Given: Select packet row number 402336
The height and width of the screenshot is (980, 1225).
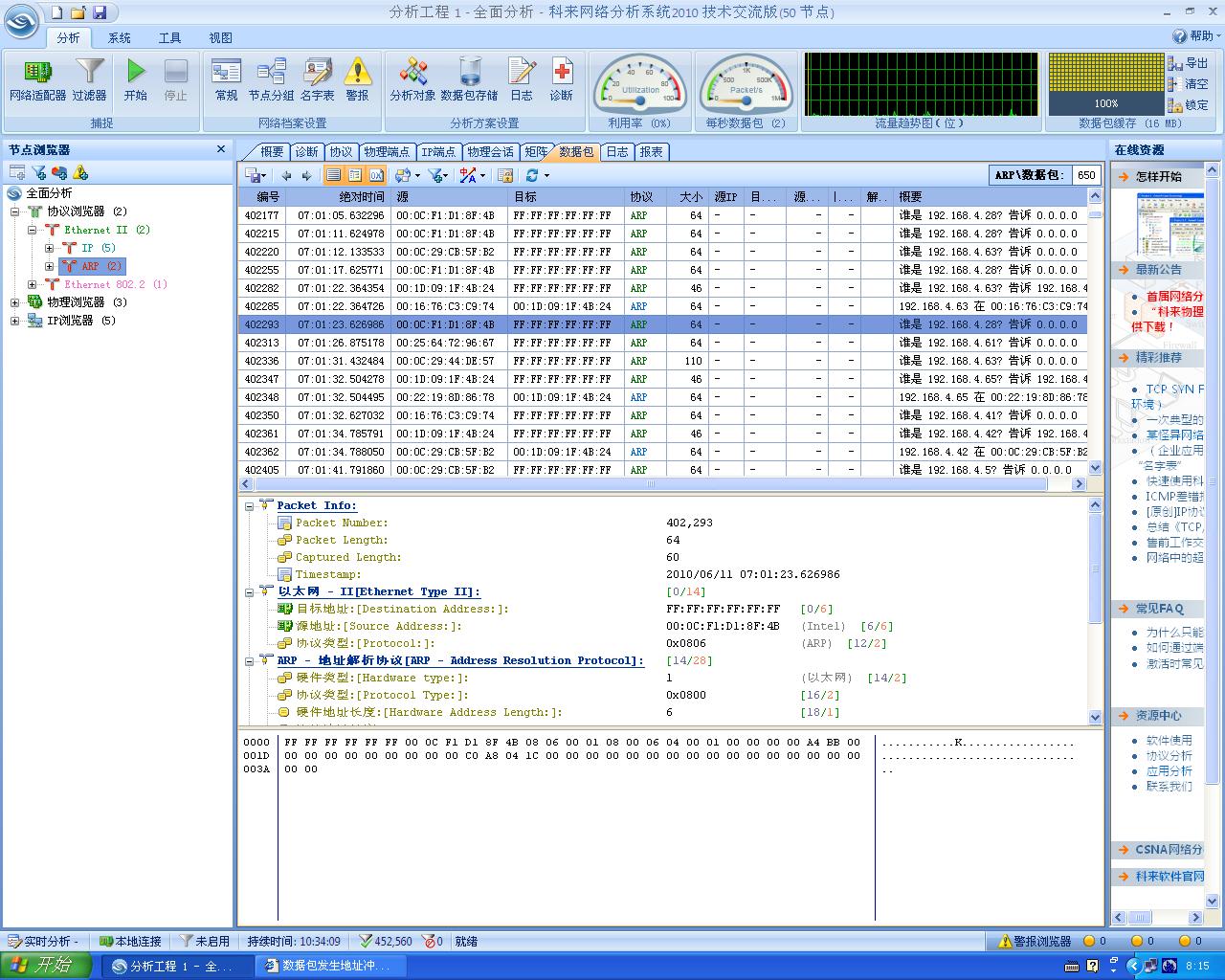Looking at the screenshot, I should click(261, 361).
